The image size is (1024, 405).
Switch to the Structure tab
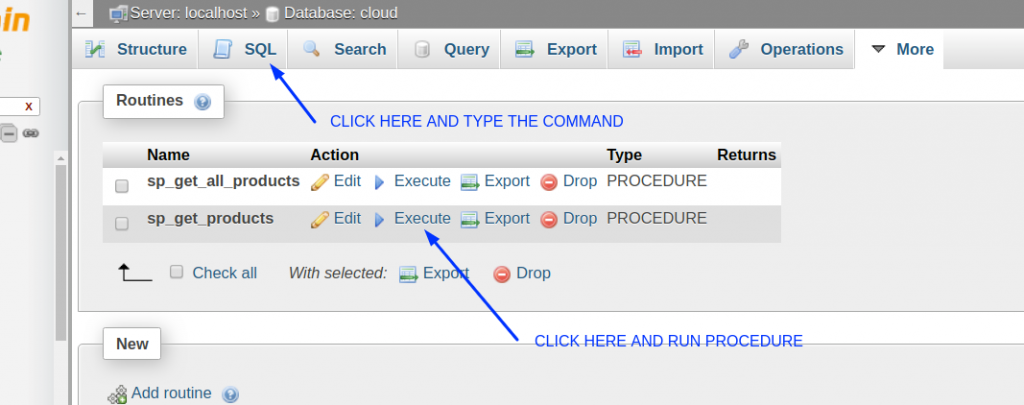pyautogui.click(x=136, y=49)
